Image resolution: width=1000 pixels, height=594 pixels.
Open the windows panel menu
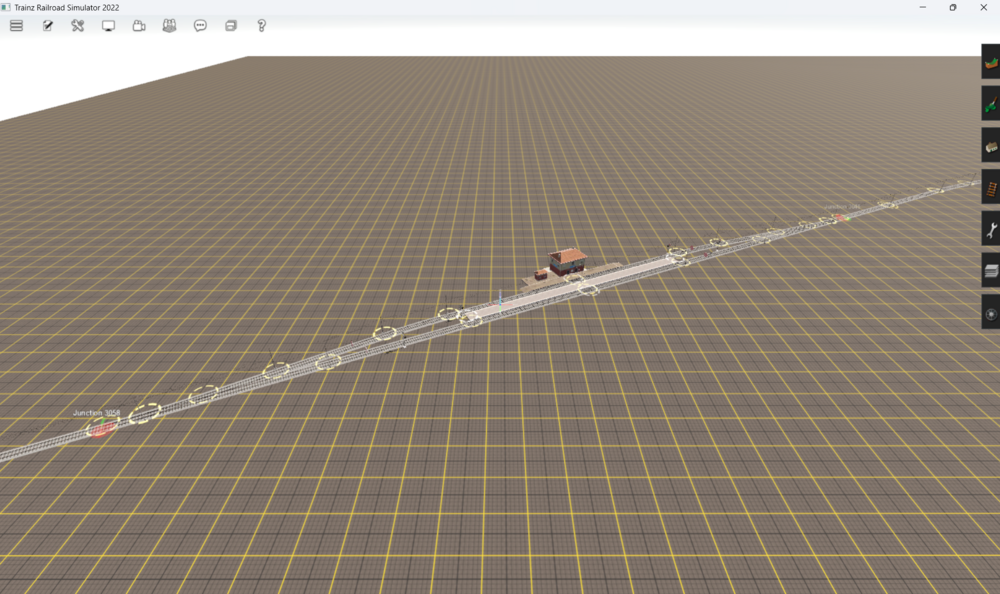(231, 26)
